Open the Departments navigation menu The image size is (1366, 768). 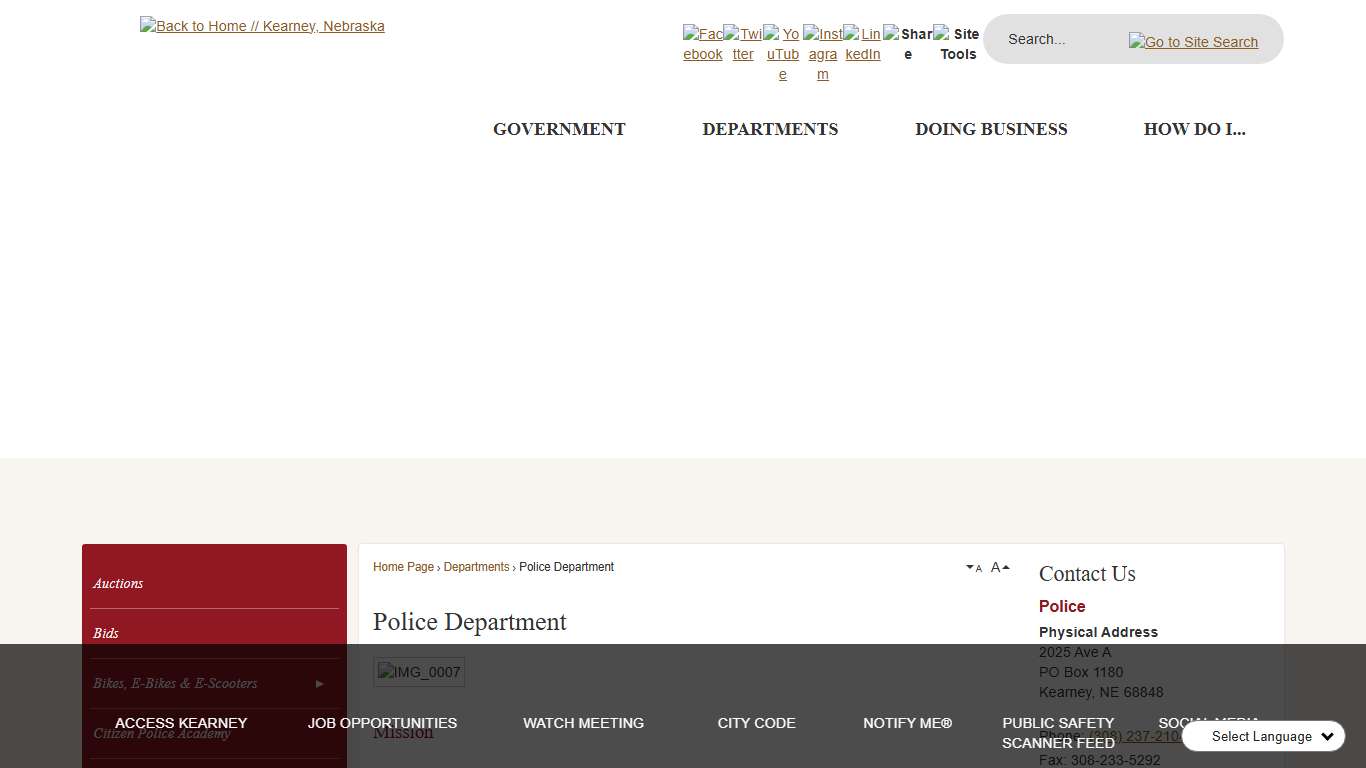coord(770,129)
